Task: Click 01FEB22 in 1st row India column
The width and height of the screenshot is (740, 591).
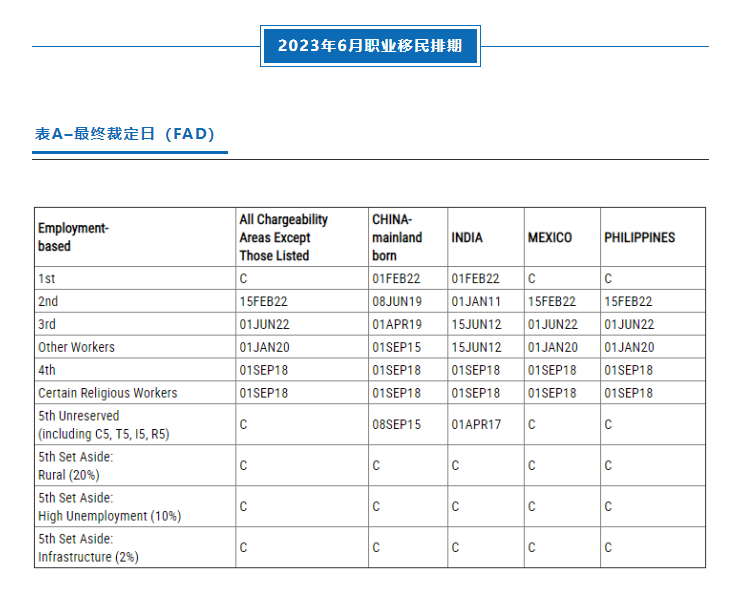Action: tap(475, 279)
